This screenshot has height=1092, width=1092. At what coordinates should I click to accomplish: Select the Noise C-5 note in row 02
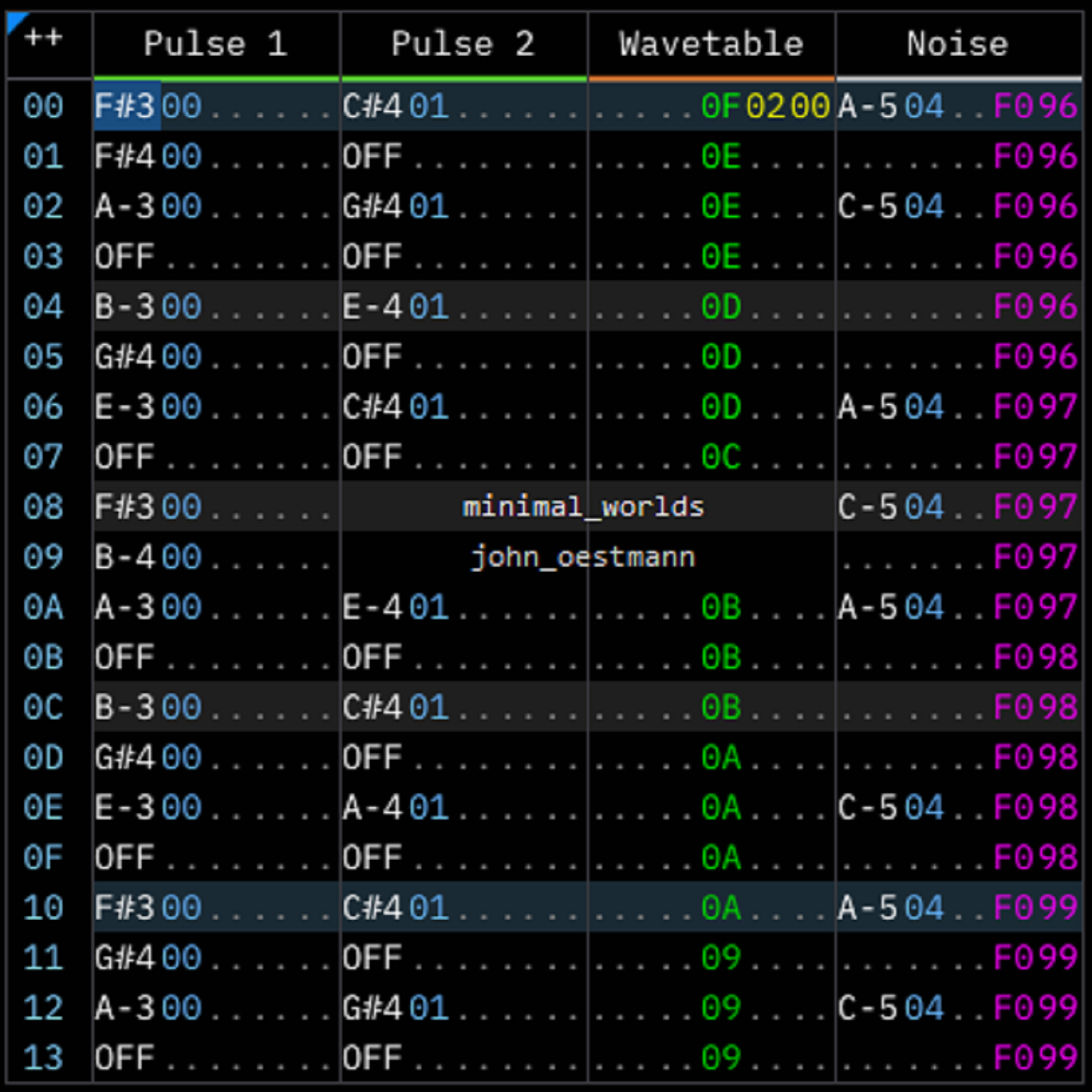[867, 207]
